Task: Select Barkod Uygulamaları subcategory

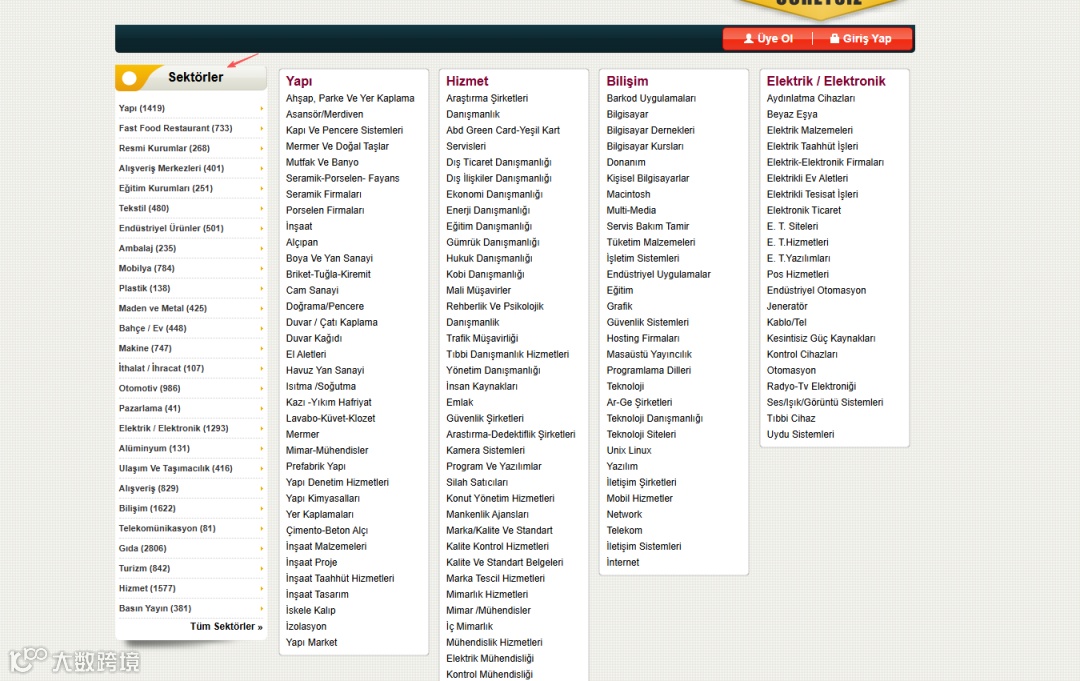Action: pos(651,98)
